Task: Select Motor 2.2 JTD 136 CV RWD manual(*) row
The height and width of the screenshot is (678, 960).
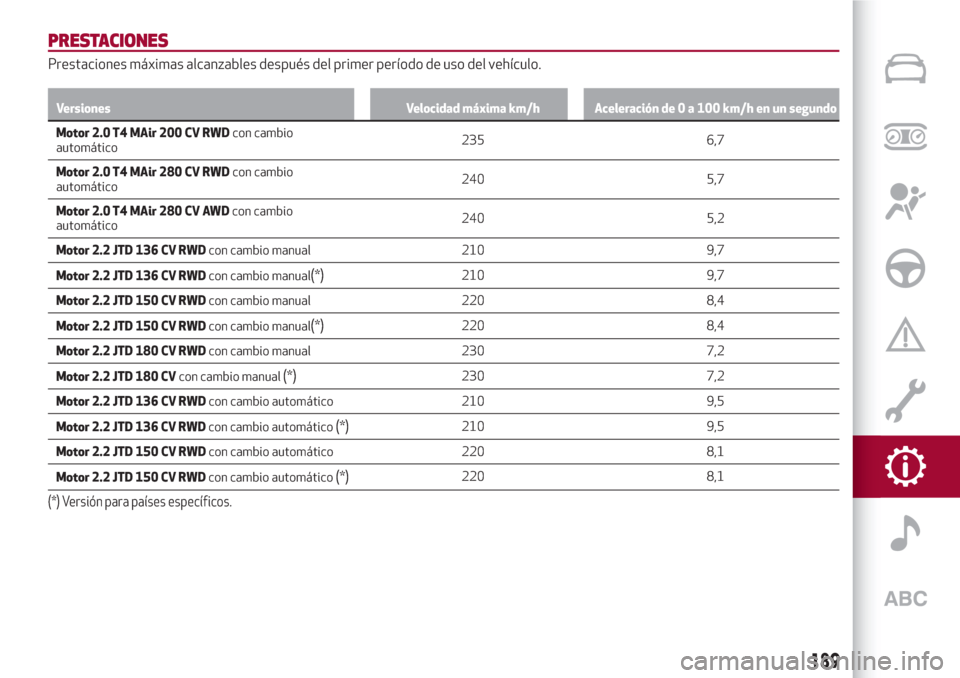Action: pos(443,276)
